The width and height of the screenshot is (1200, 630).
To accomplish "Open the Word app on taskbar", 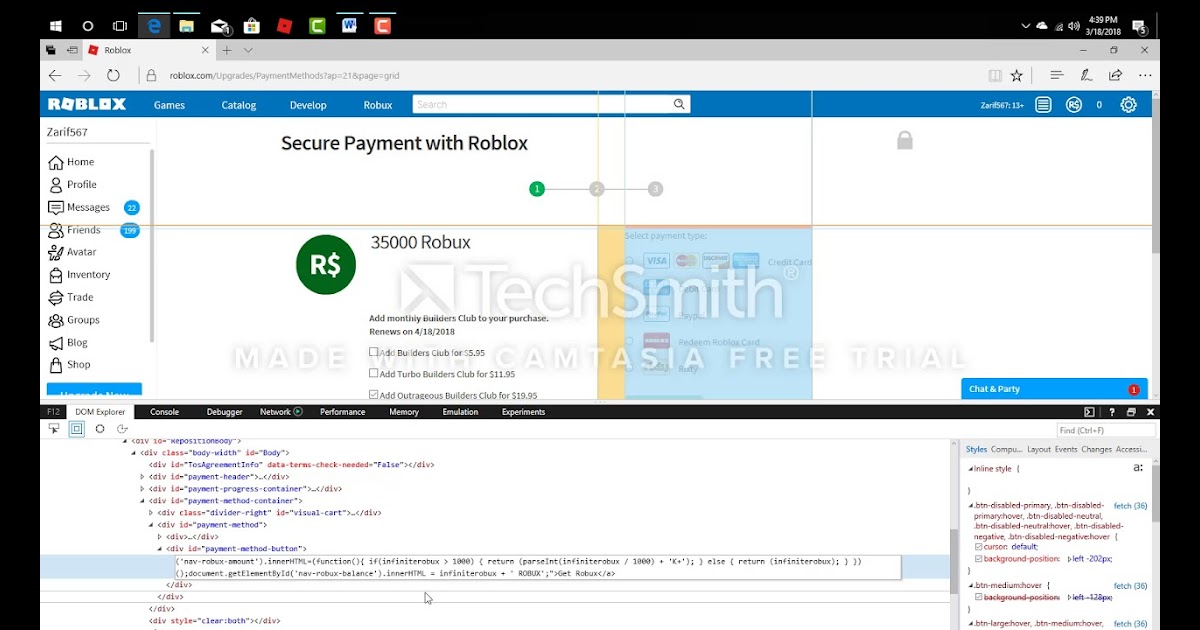I will pyautogui.click(x=349, y=26).
